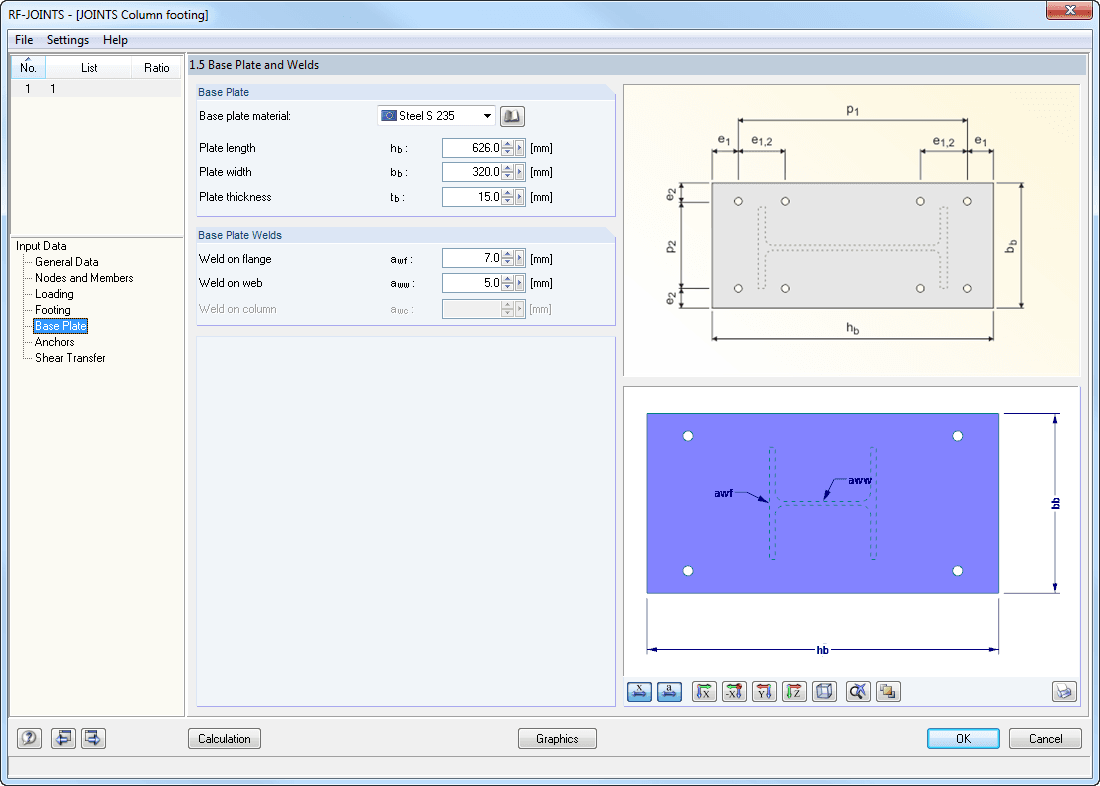Set the view in X direction
Image resolution: width=1100 pixels, height=786 pixels.
point(704,692)
